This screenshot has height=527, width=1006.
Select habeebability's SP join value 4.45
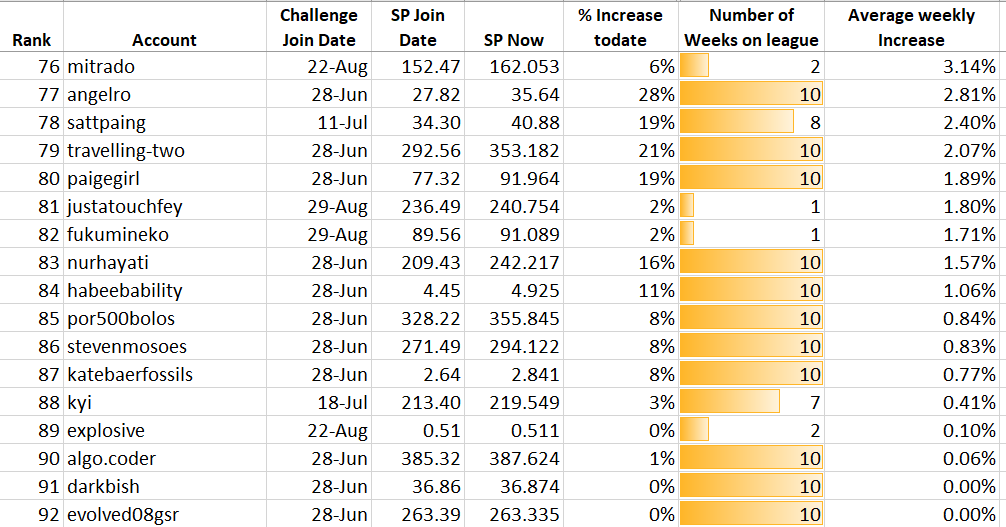point(418,290)
